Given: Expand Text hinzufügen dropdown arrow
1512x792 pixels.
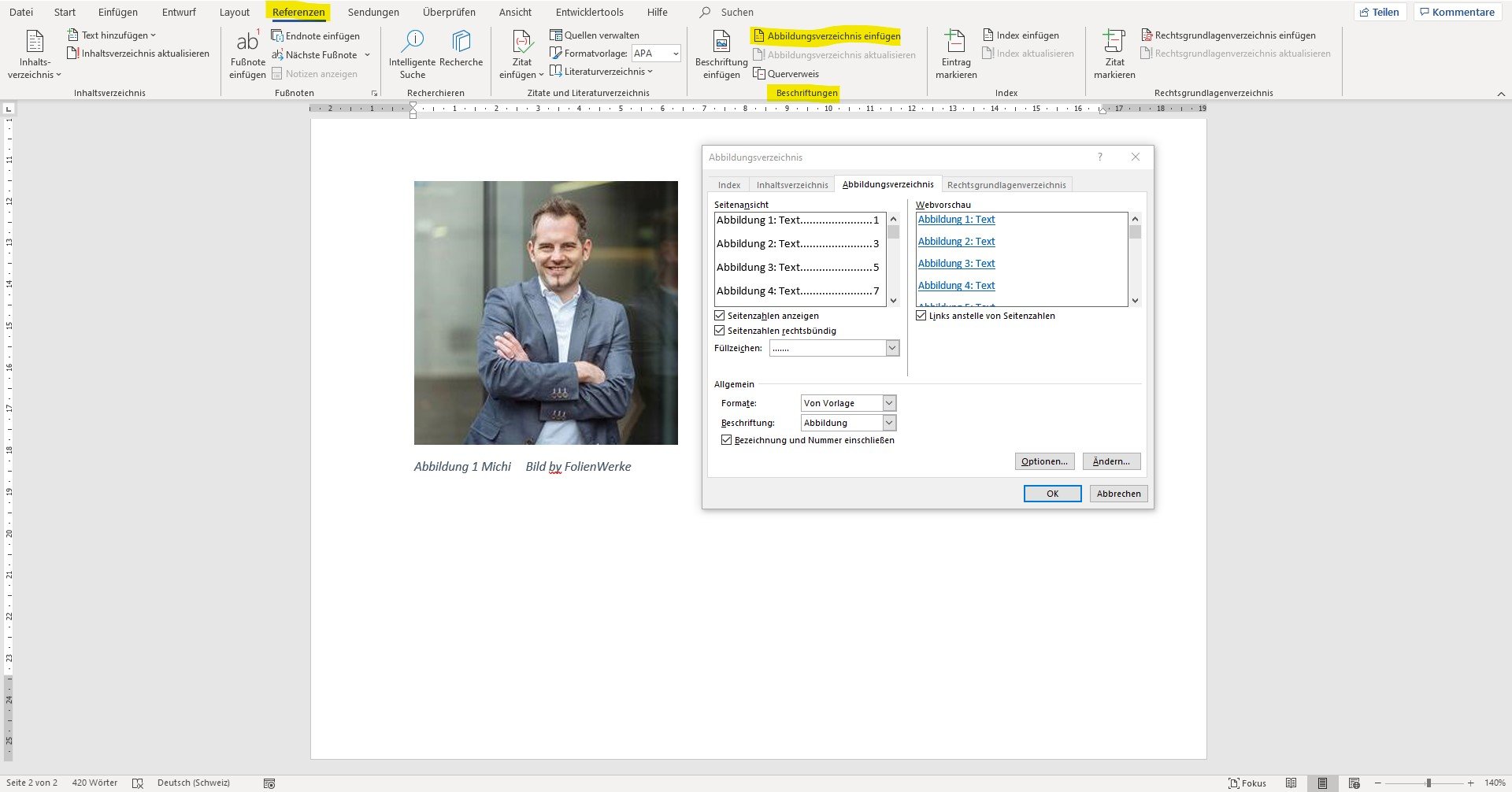Looking at the screenshot, I should point(153,35).
